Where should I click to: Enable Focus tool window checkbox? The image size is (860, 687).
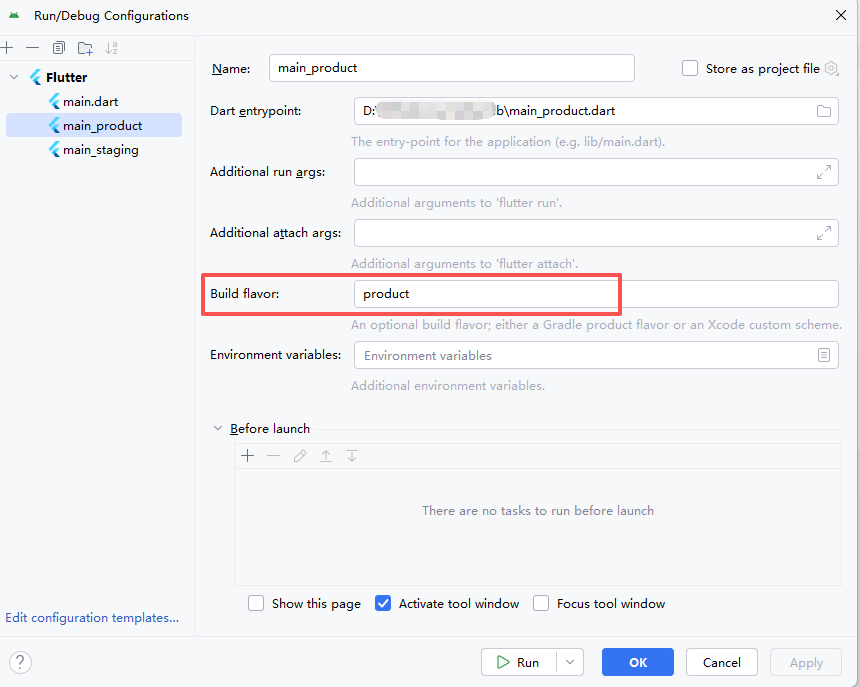(x=541, y=603)
